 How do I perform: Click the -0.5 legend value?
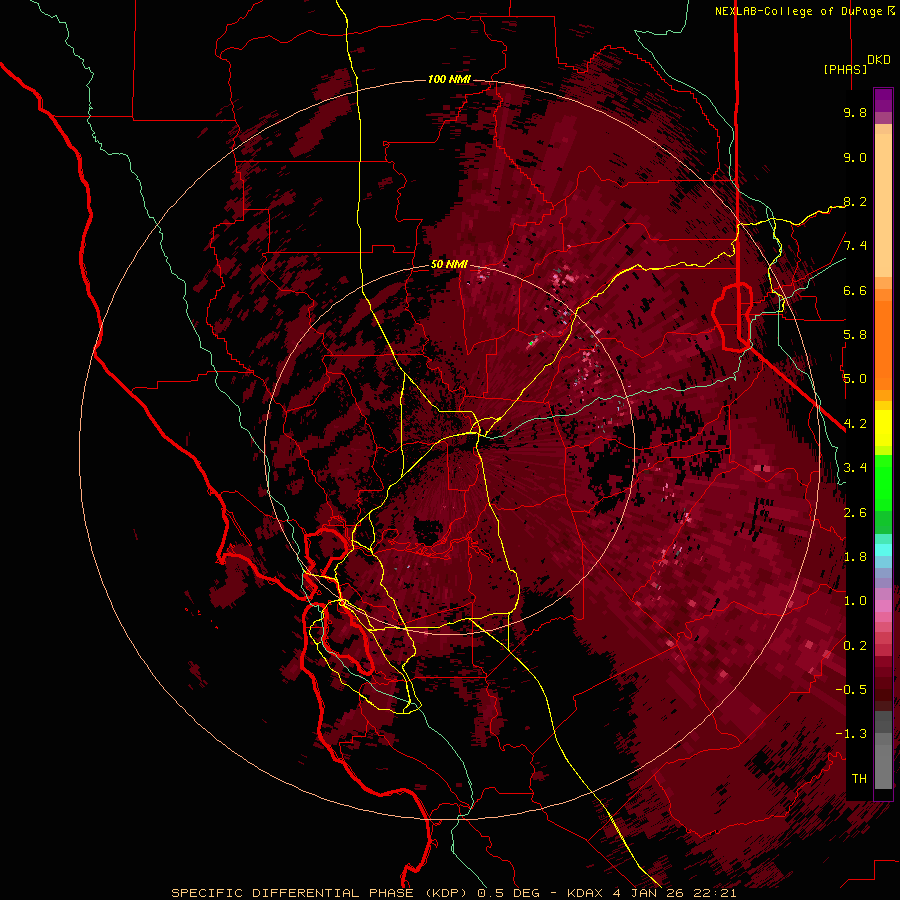pos(851,690)
